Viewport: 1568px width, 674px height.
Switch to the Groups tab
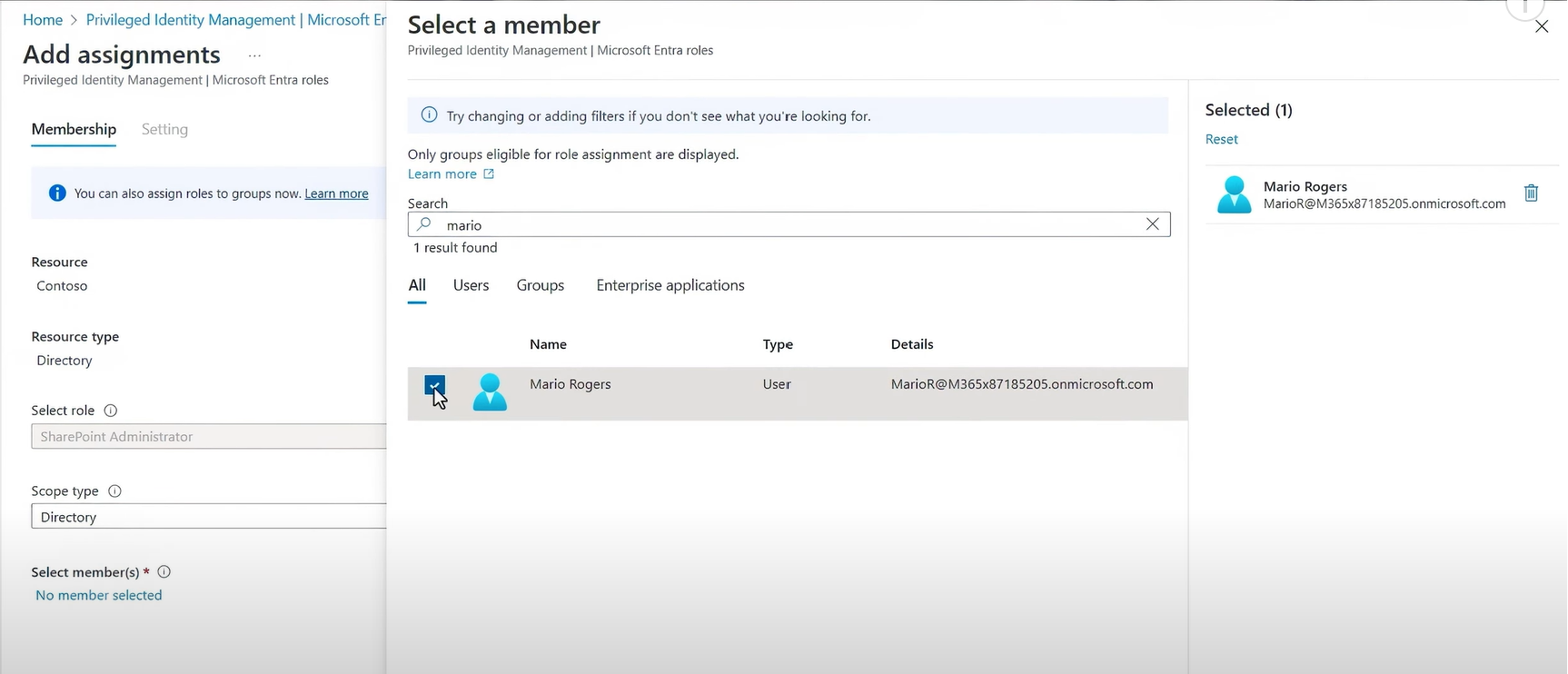540,285
